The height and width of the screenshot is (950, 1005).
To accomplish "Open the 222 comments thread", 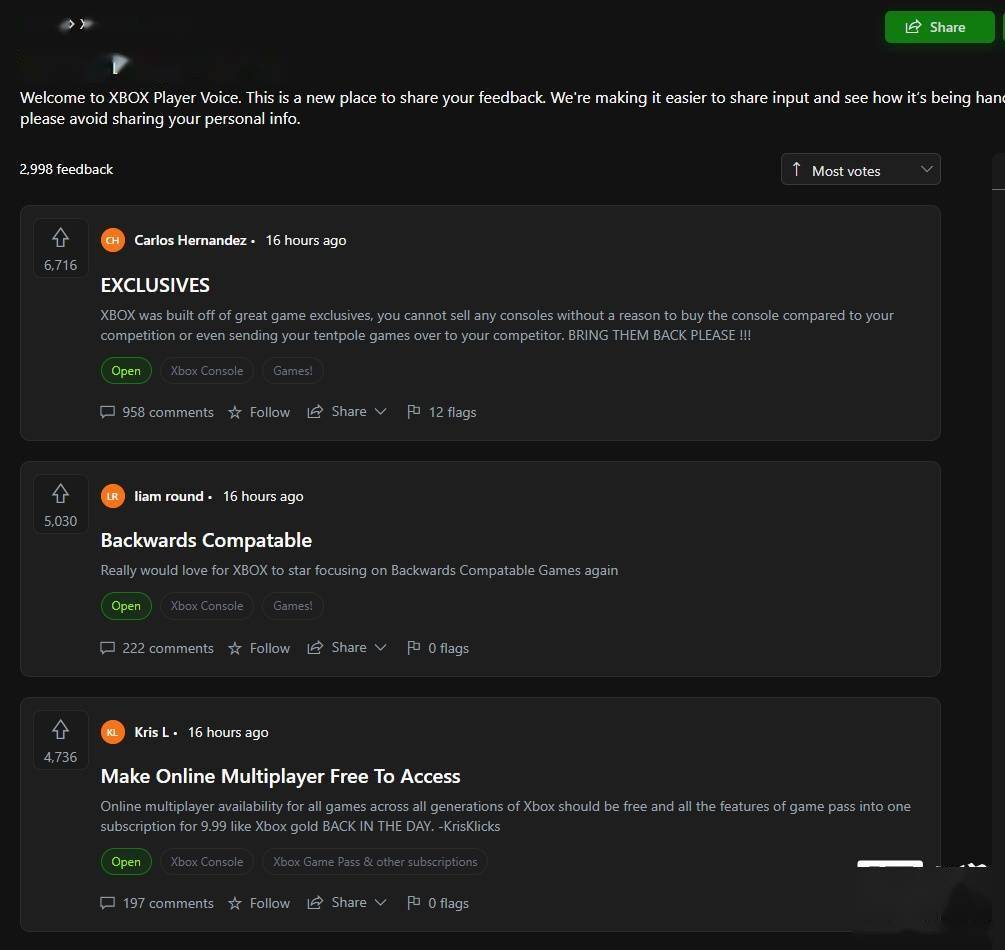I will click(157, 648).
